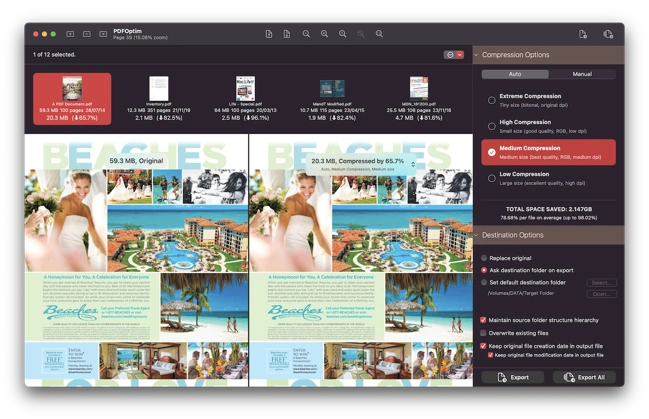This screenshot has width=649, height=419.
Task: Select the A PDF Document.pdf thumbnail
Action: click(x=72, y=88)
